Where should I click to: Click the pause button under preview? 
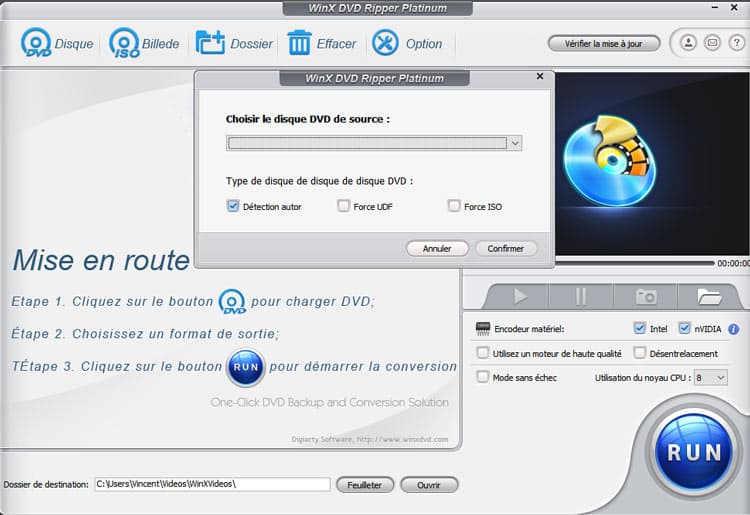click(x=581, y=296)
